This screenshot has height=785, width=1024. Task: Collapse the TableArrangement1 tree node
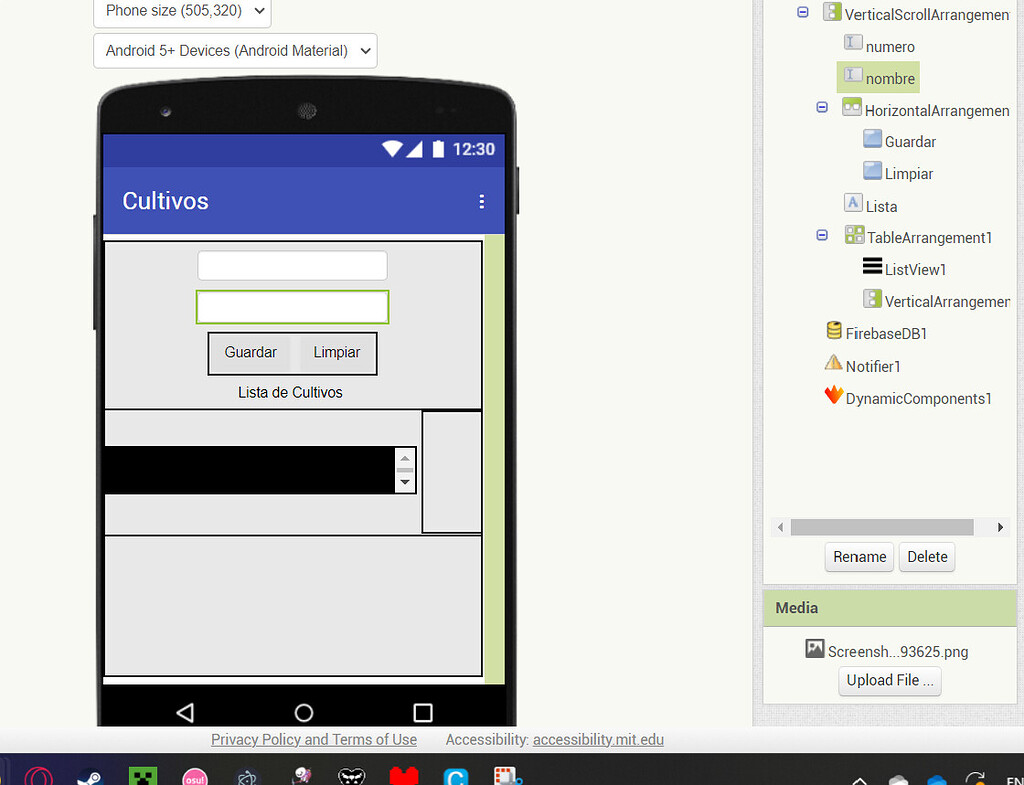(x=822, y=235)
